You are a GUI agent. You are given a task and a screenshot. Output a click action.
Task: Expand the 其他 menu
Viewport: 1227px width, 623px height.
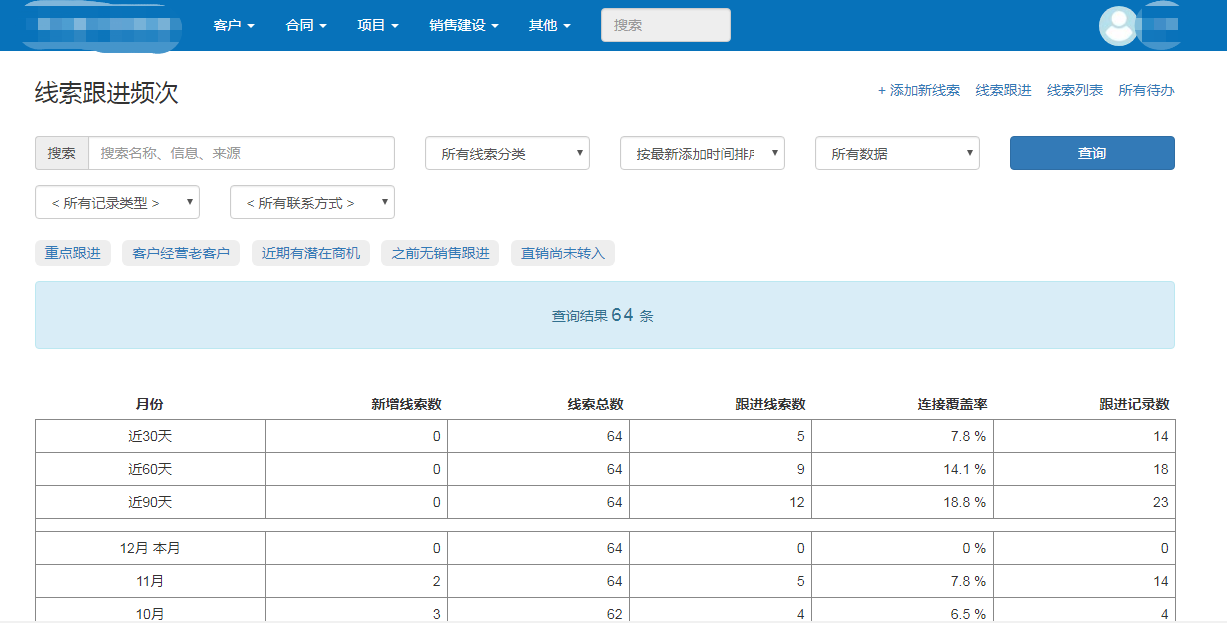(549, 25)
